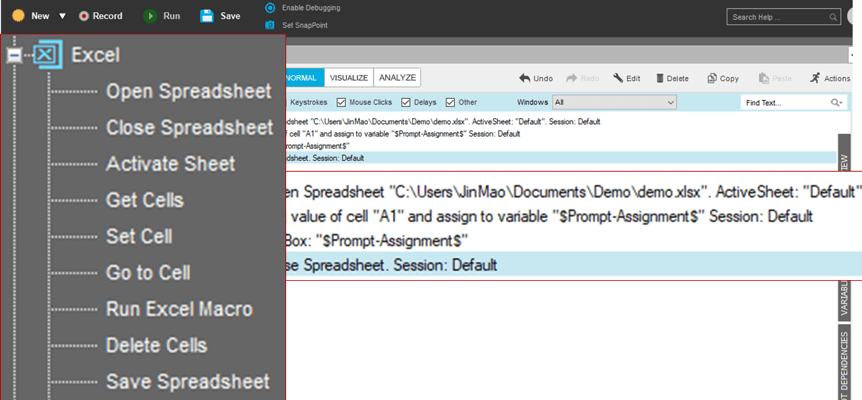Click the Find Text input box
The width and height of the screenshot is (862, 400).
coord(783,103)
